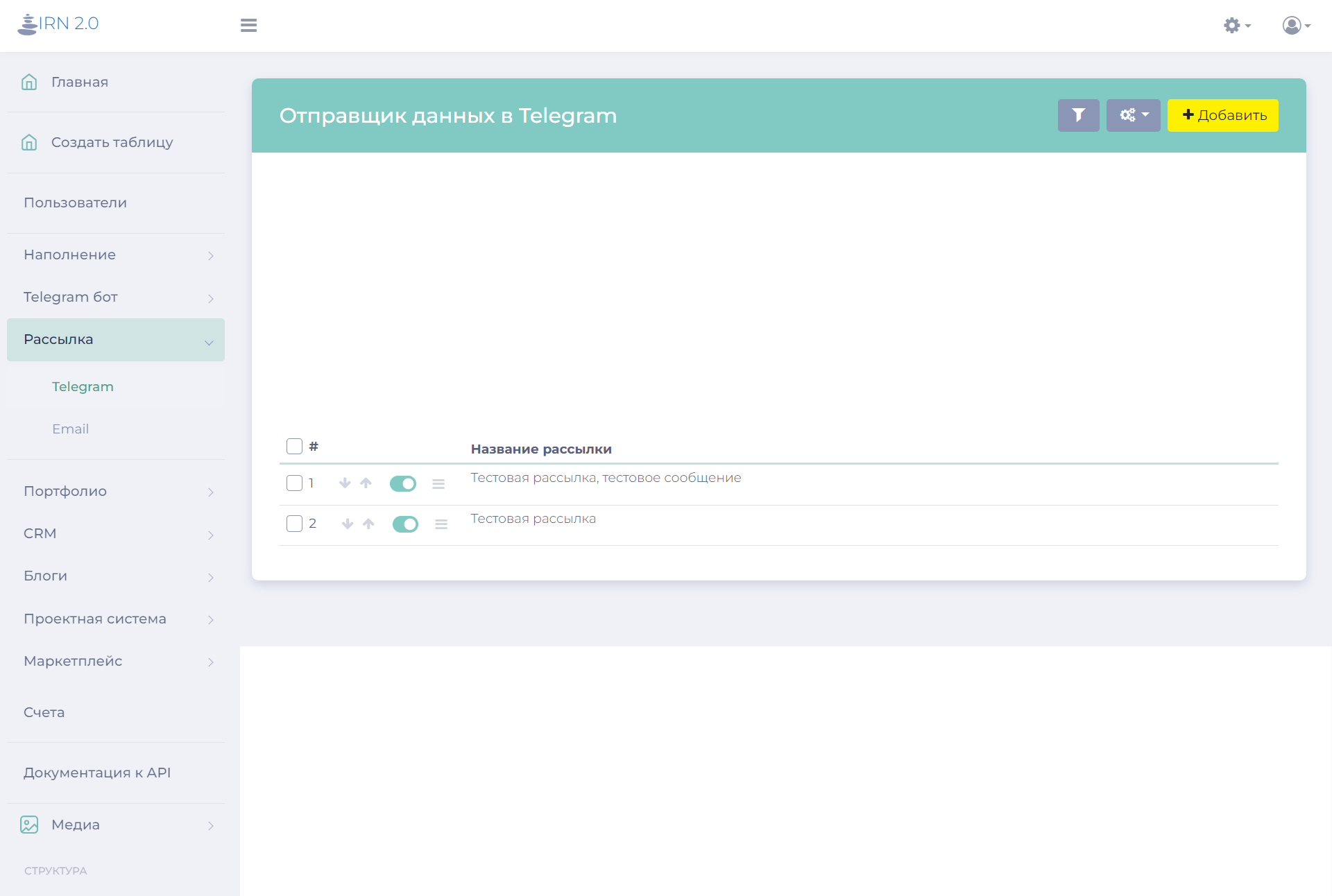Click the Добавить button
1332x896 pixels.
(1223, 115)
